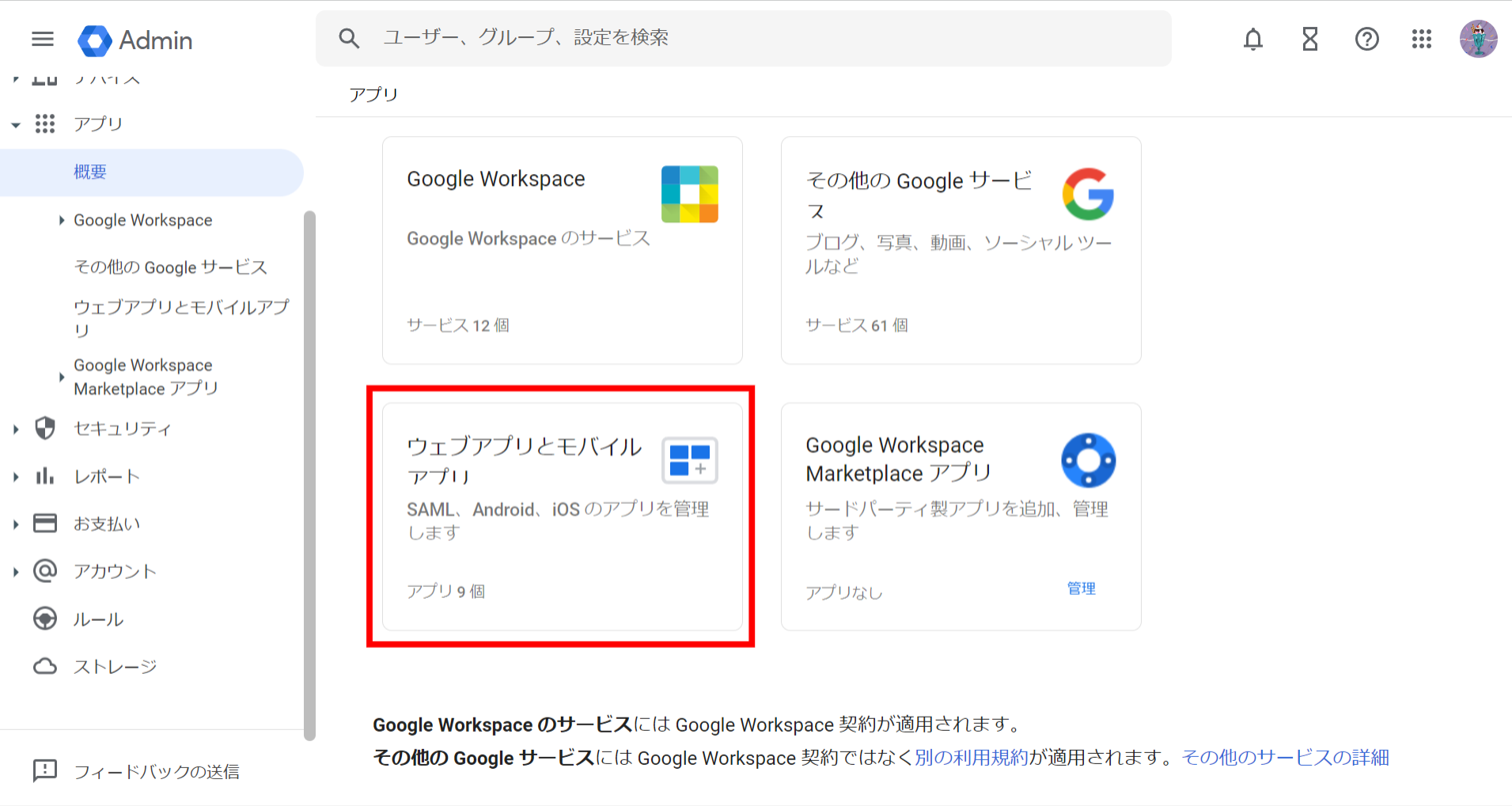The height and width of the screenshot is (806, 1512).
Task: Open the main hamburger menu
Action: click(43, 39)
